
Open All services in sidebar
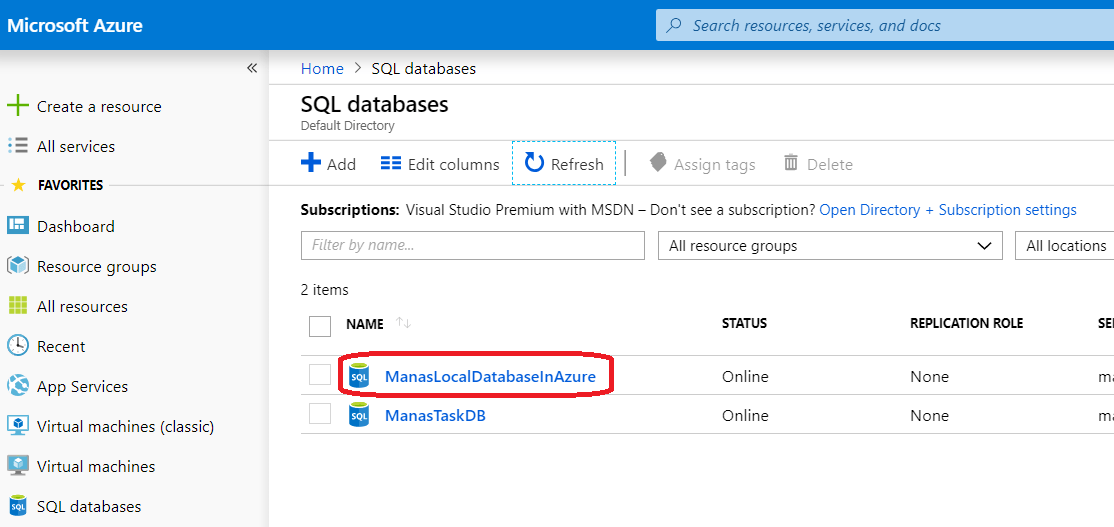pos(75,146)
